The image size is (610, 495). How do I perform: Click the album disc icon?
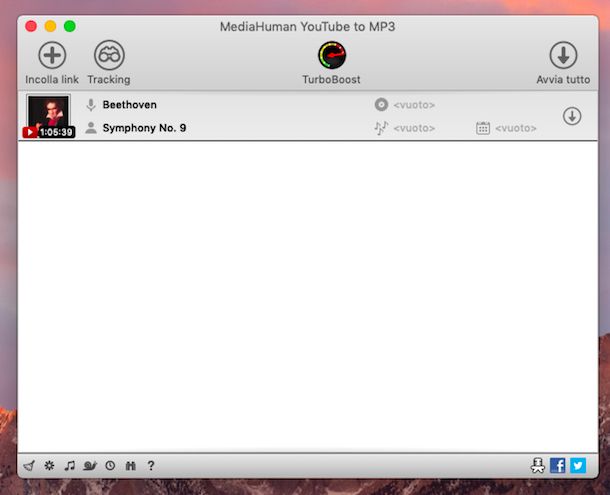[381, 105]
